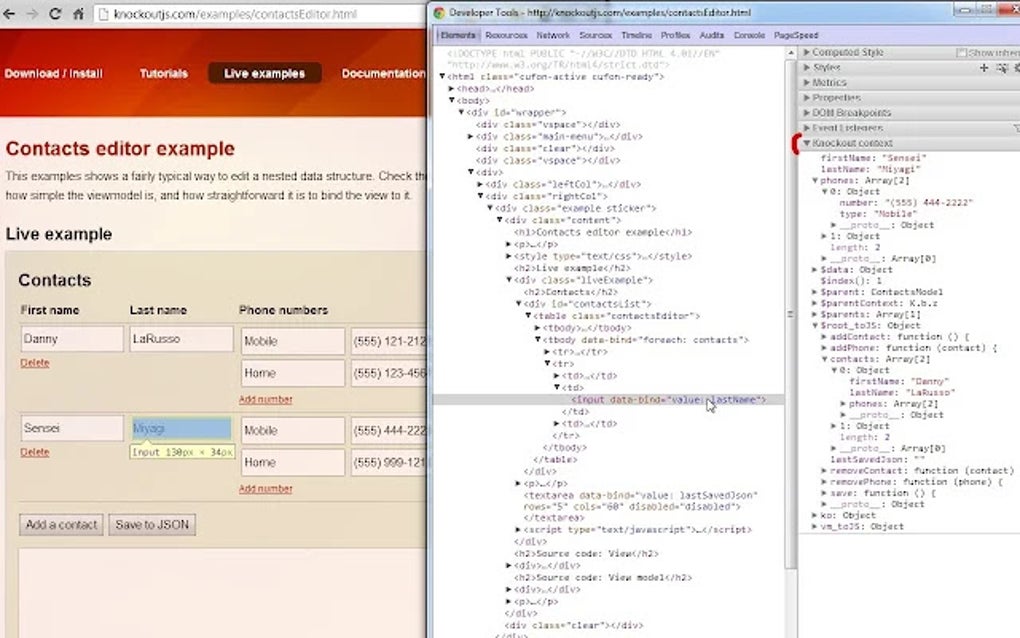
Task: Enable the Show inherited checkbox
Action: pyautogui.click(x=962, y=52)
